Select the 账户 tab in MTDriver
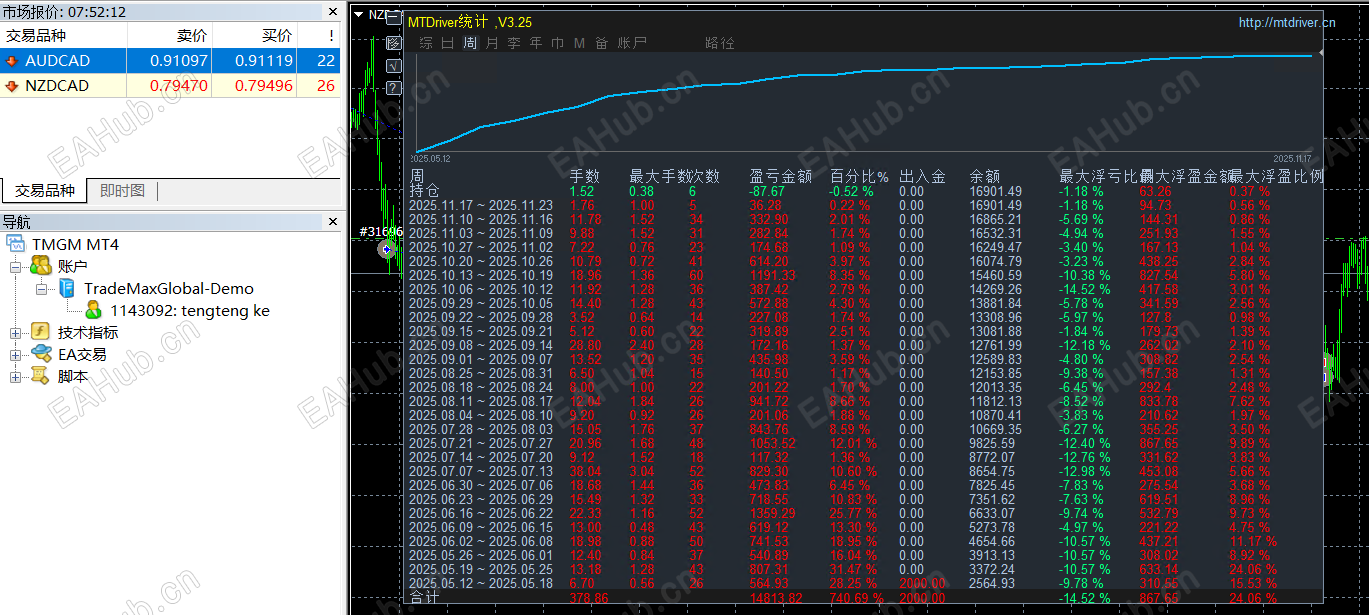 [632, 43]
